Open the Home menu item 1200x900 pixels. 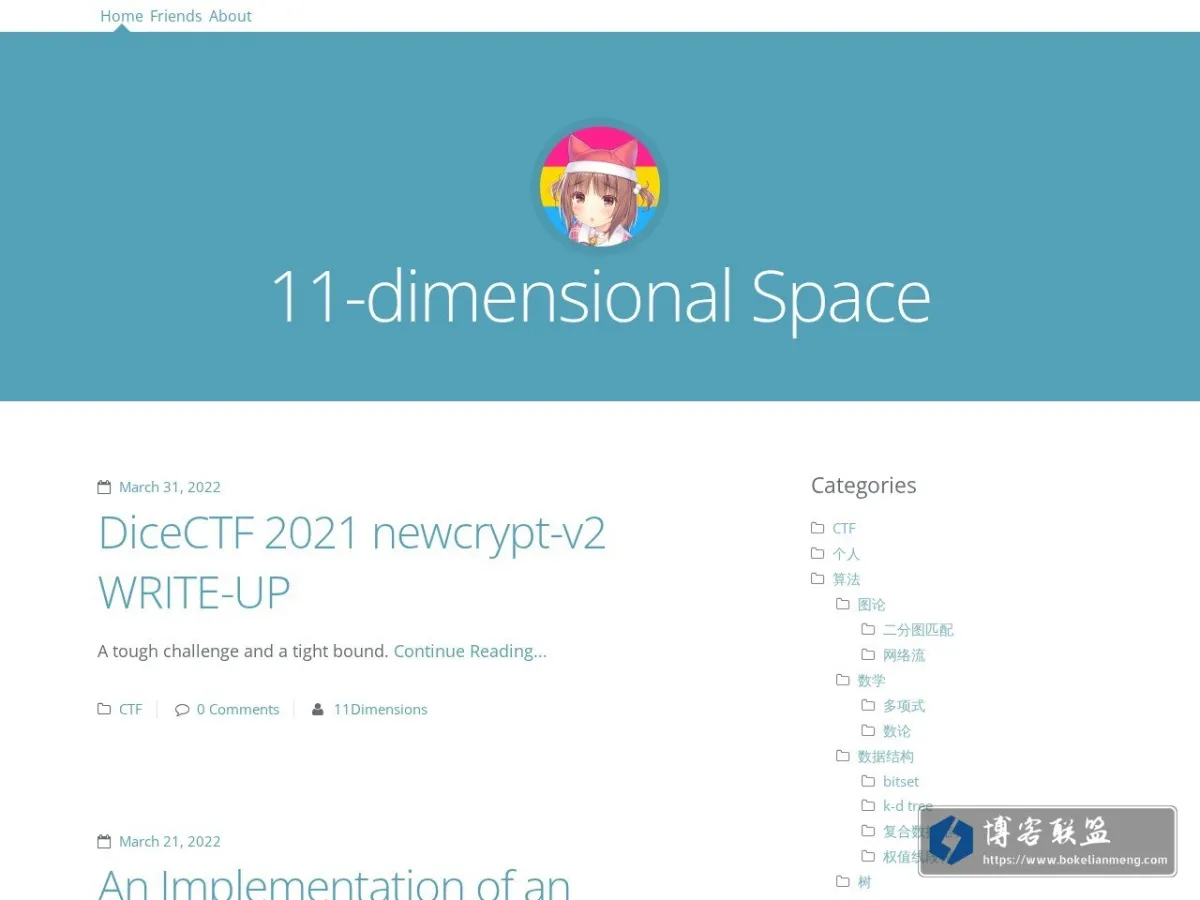(121, 16)
